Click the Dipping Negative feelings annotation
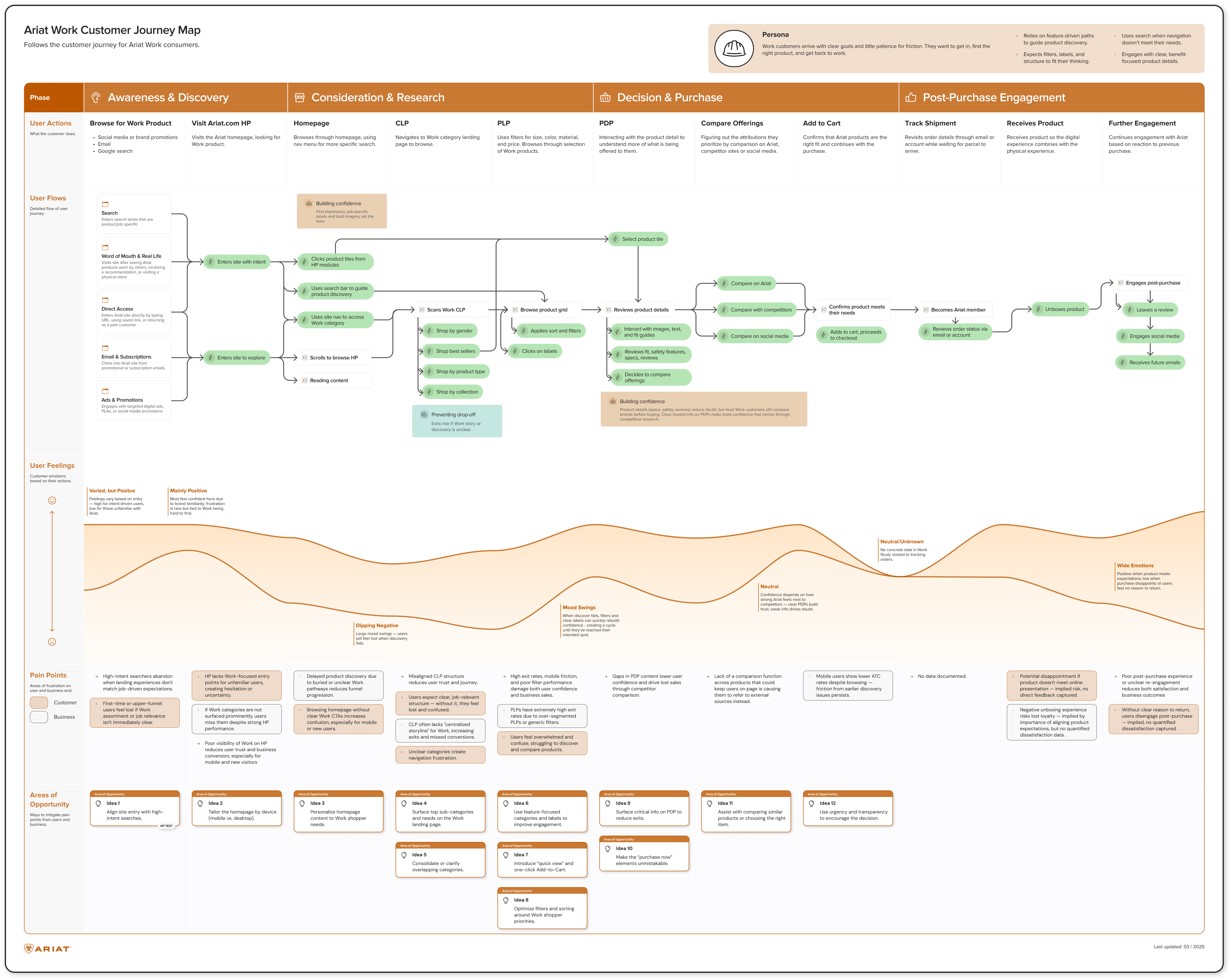This screenshot has width=1231, height=980. pos(381,633)
